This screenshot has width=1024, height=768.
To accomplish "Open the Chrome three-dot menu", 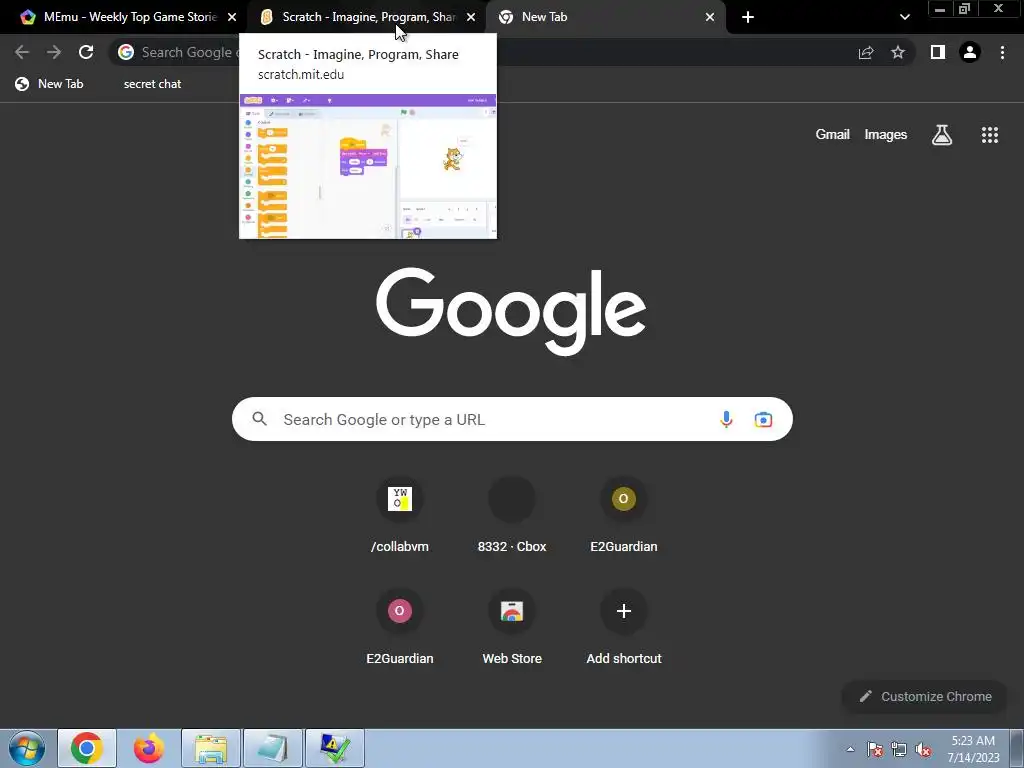I will (1002, 52).
